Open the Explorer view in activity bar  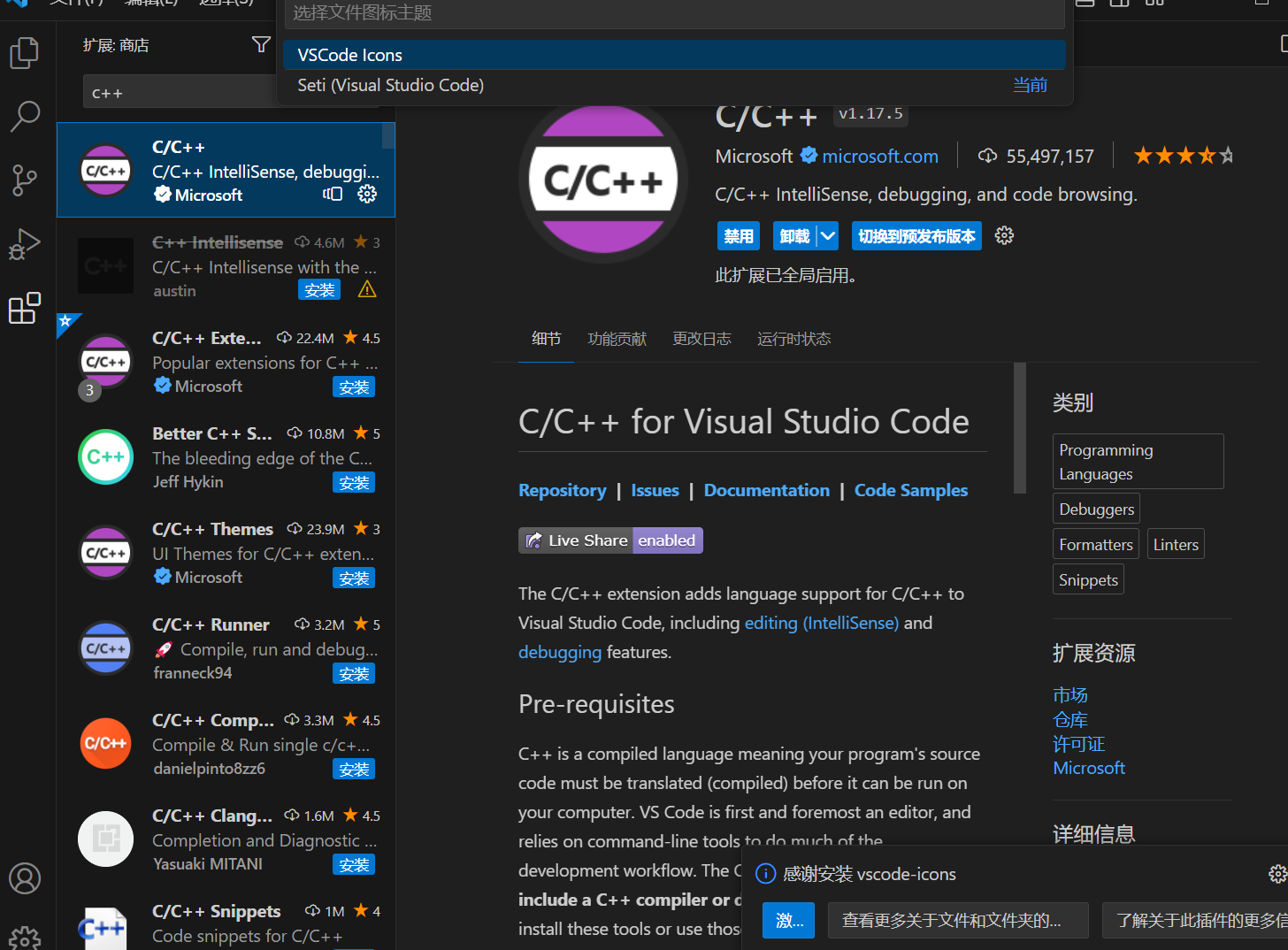click(25, 53)
